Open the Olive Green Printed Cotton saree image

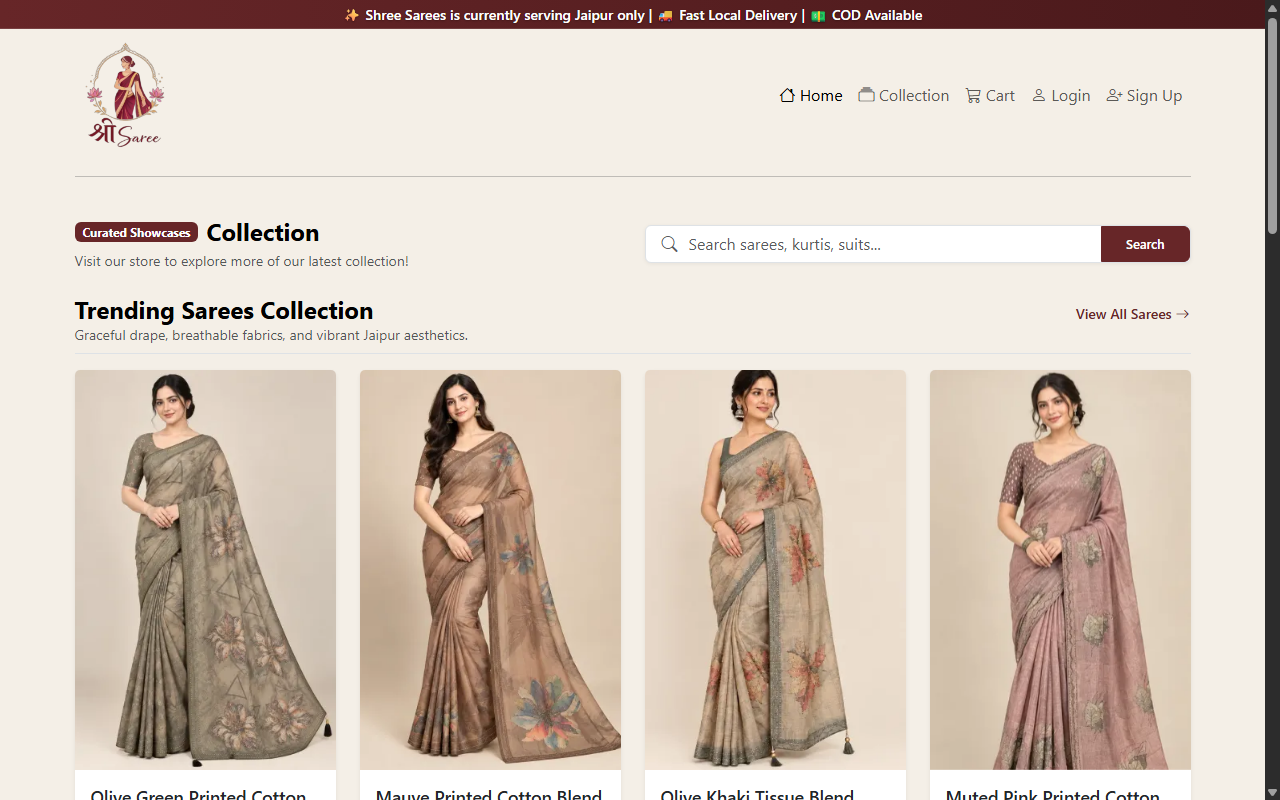click(205, 570)
